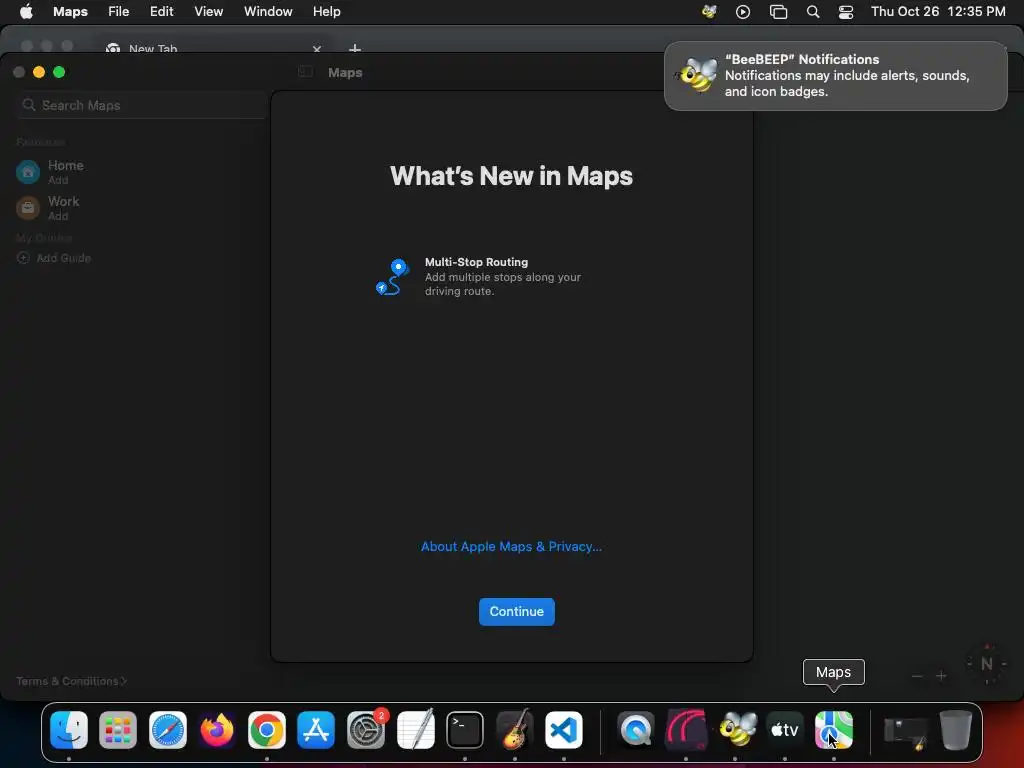Open the Maps app menu

pos(71,12)
